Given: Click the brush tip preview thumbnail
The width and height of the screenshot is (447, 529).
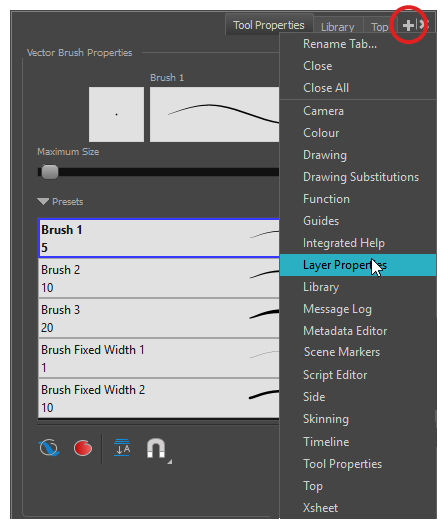Looking at the screenshot, I should [116, 114].
